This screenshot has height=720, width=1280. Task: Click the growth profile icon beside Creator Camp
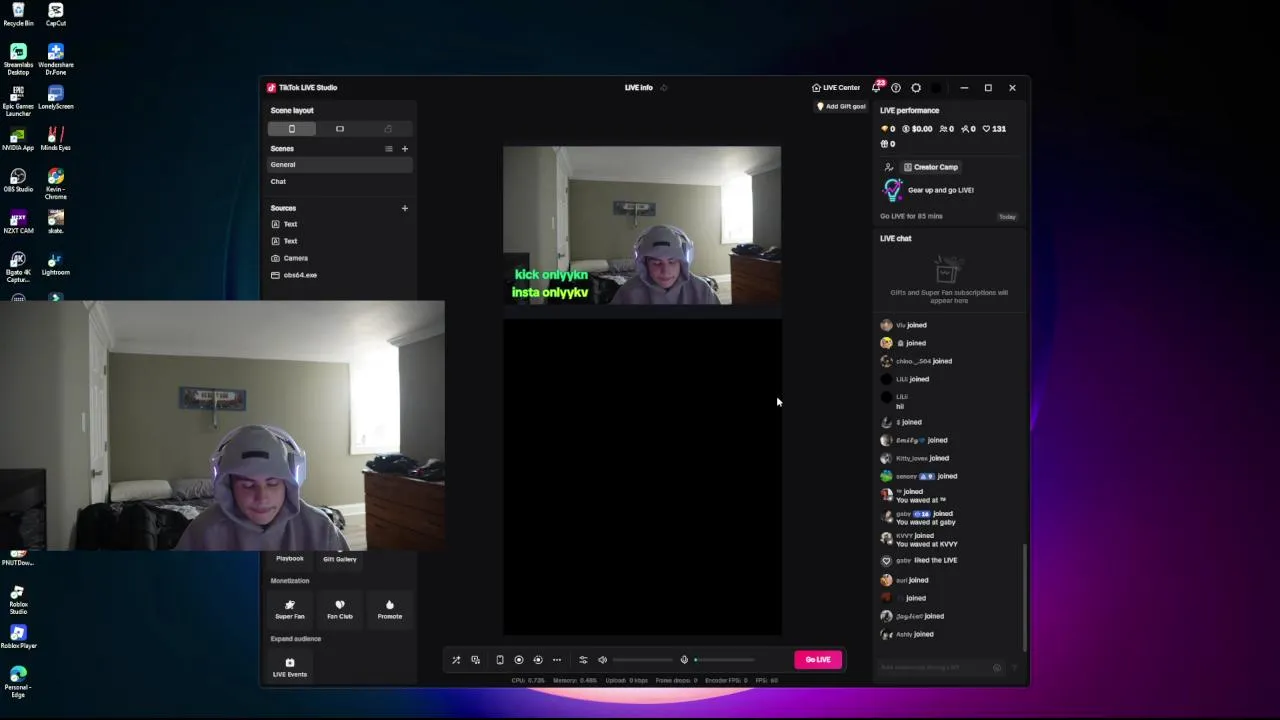click(889, 167)
